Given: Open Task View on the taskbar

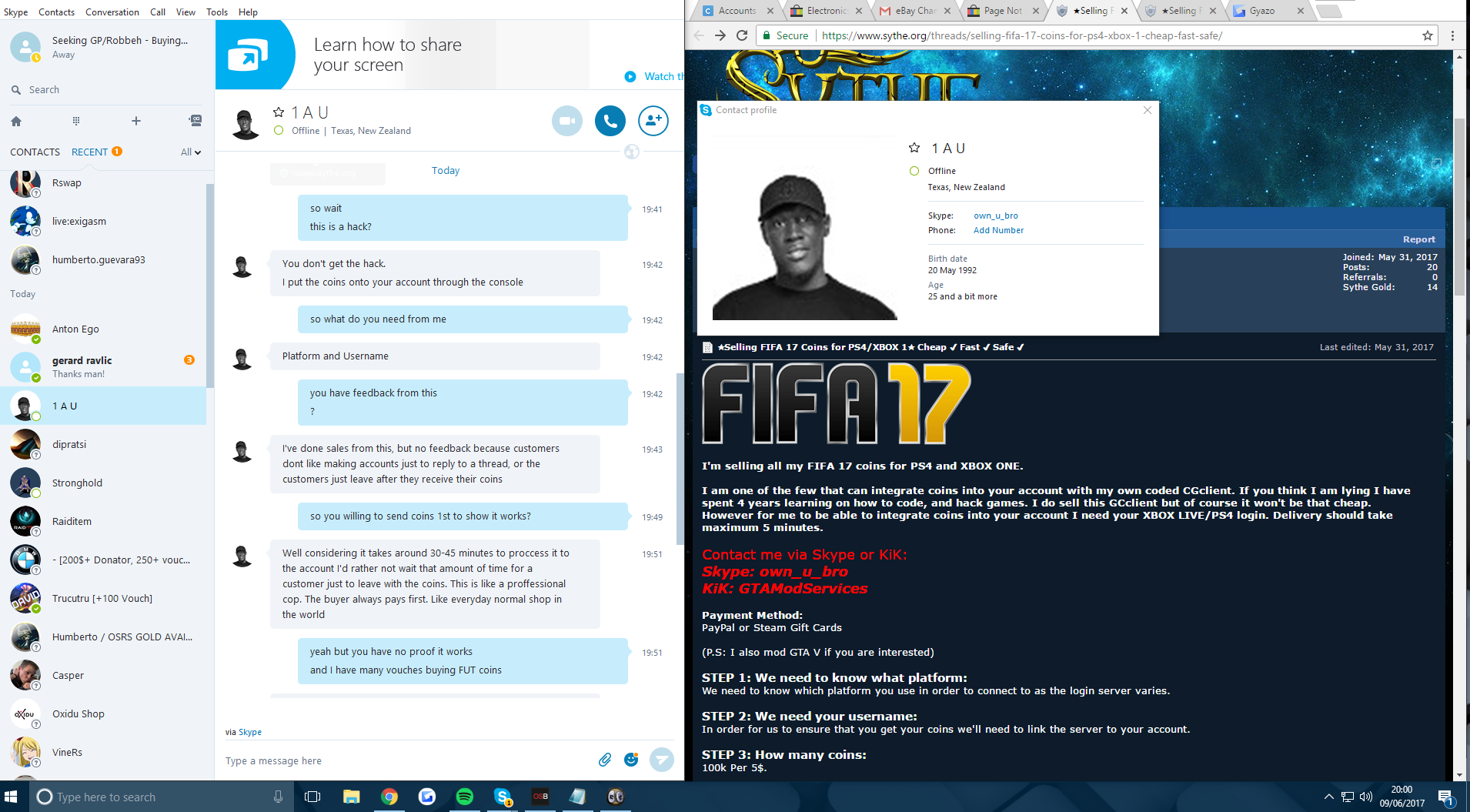Looking at the screenshot, I should pyautogui.click(x=312, y=797).
